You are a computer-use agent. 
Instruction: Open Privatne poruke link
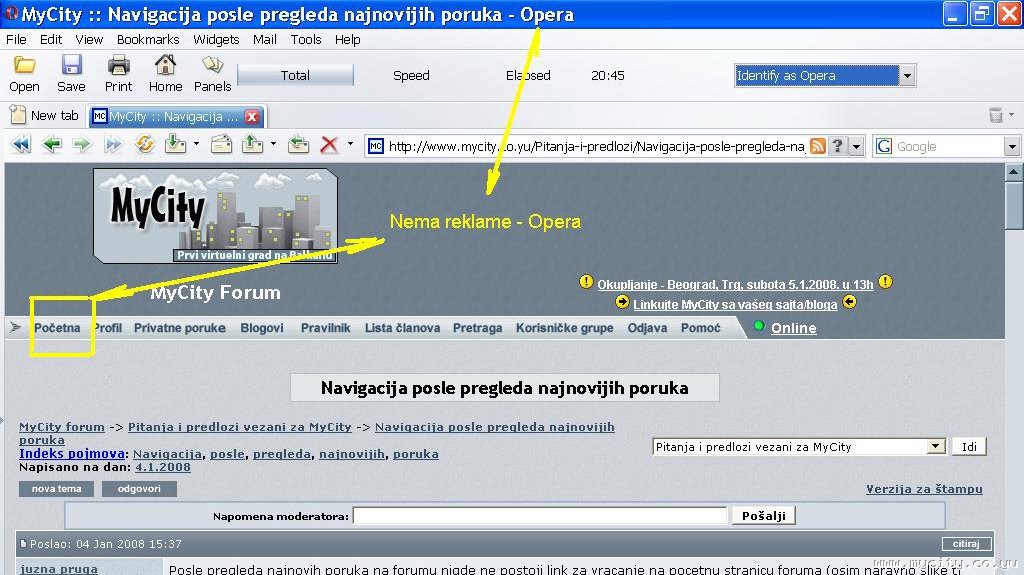pos(180,328)
